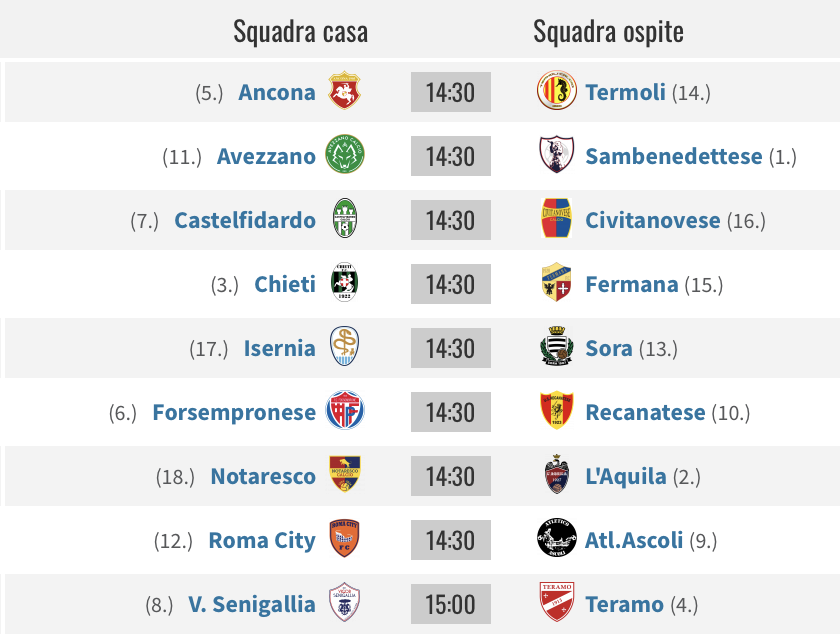The width and height of the screenshot is (840, 642).
Task: Click the Isernia team name
Action: [x=280, y=348]
